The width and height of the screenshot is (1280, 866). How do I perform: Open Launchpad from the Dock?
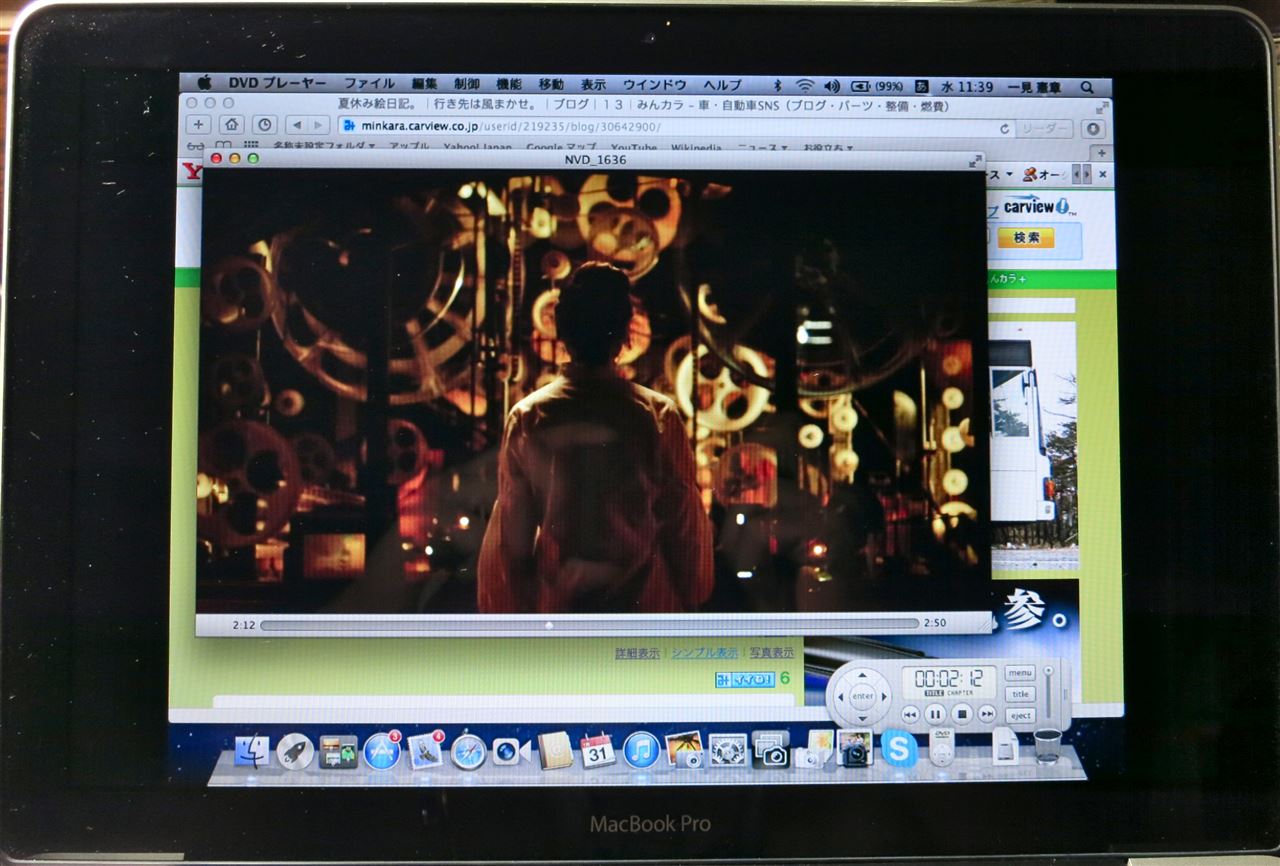[295, 751]
